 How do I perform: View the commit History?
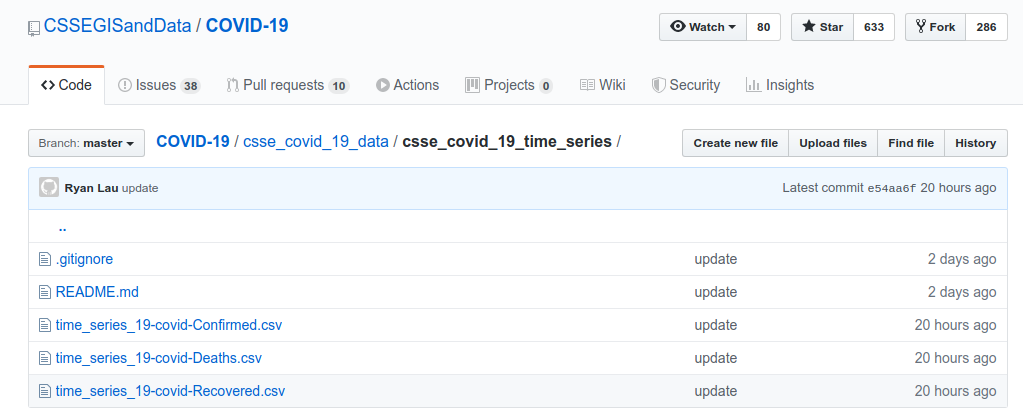click(x=975, y=143)
